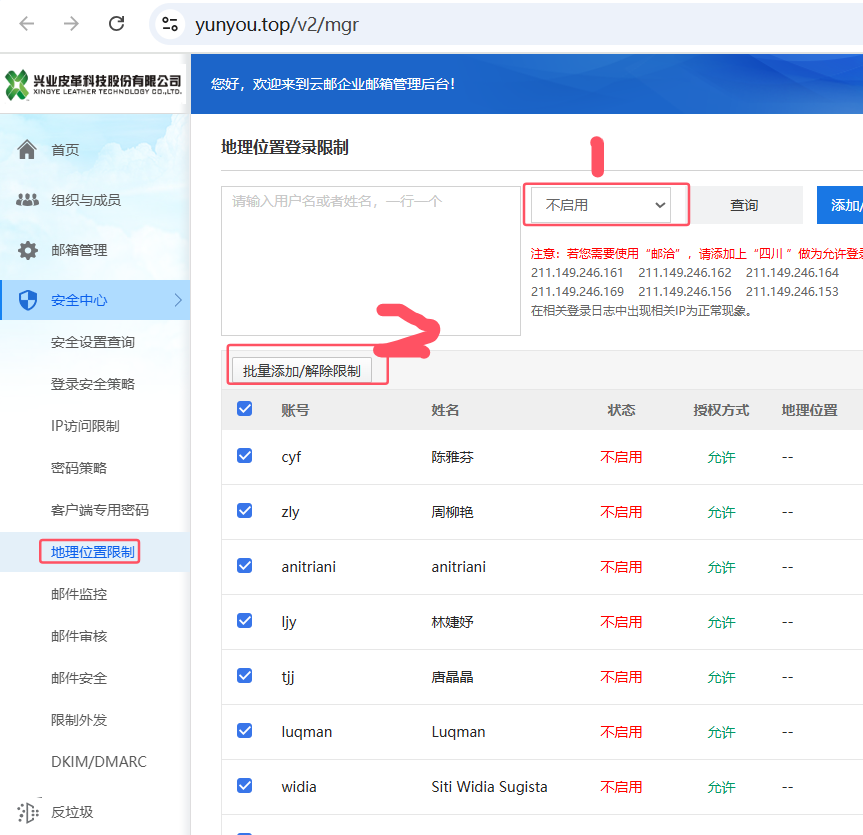Viewport: 863px width, 835px height.
Task: Click the gear icon for 邮箱管理
Action: 28,250
